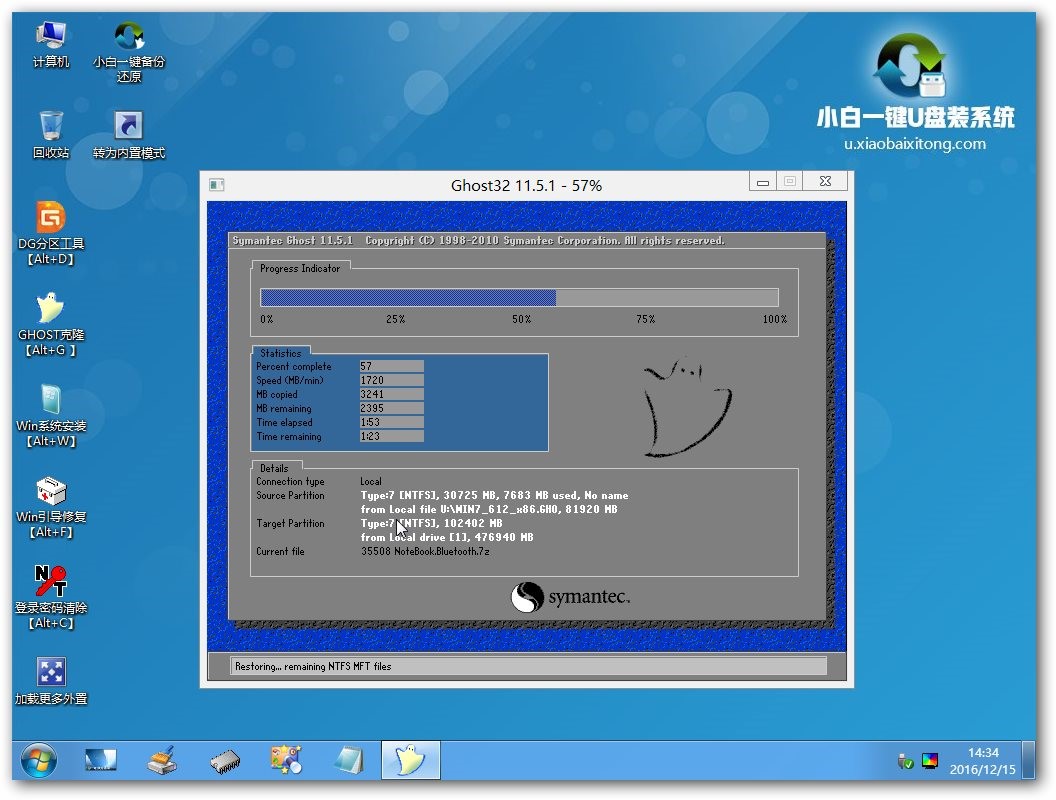The image size is (1056, 800).
Task: Open the display settings tray icon
Action: [x=931, y=761]
